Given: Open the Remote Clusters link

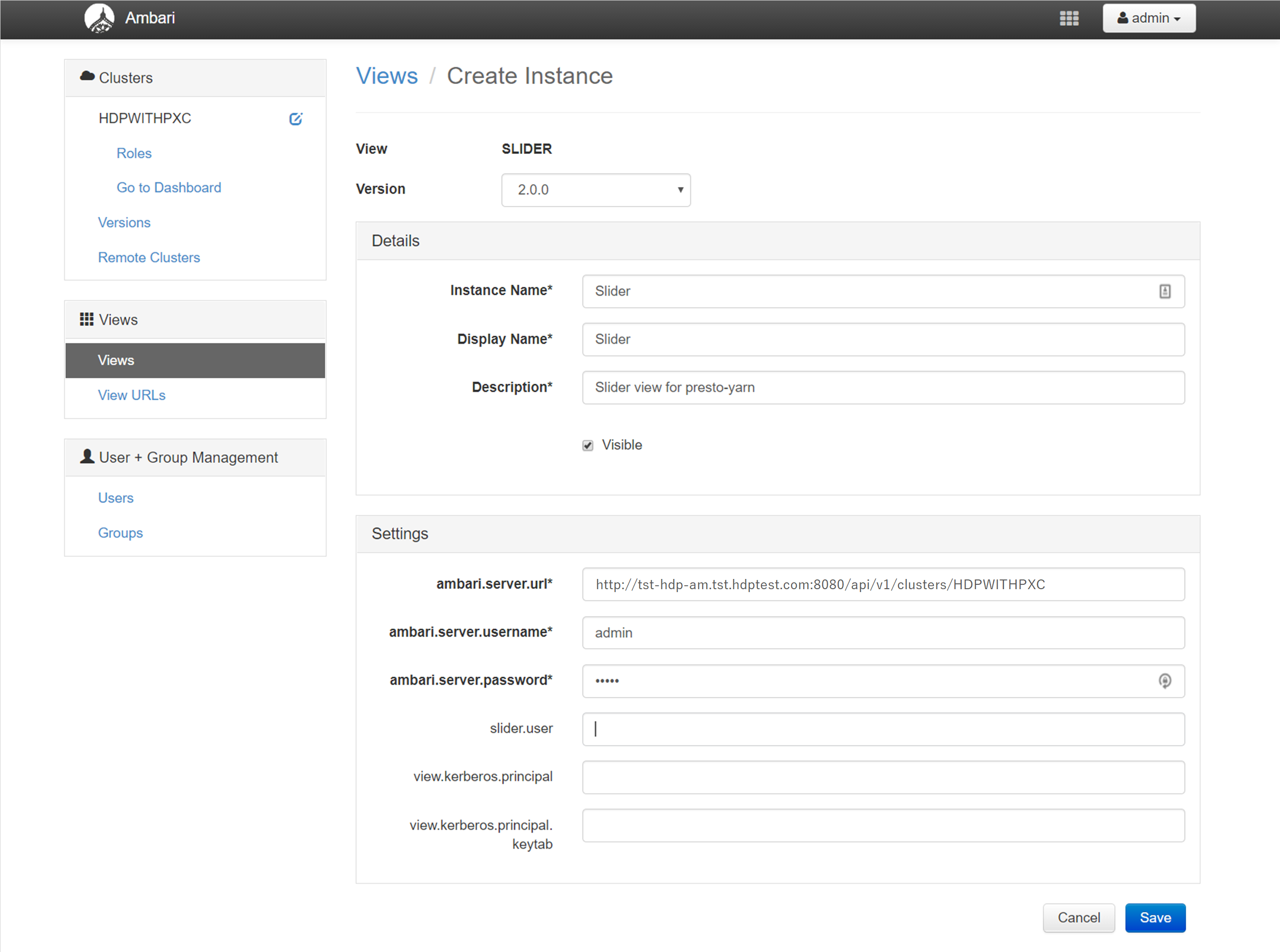Looking at the screenshot, I should [x=149, y=257].
